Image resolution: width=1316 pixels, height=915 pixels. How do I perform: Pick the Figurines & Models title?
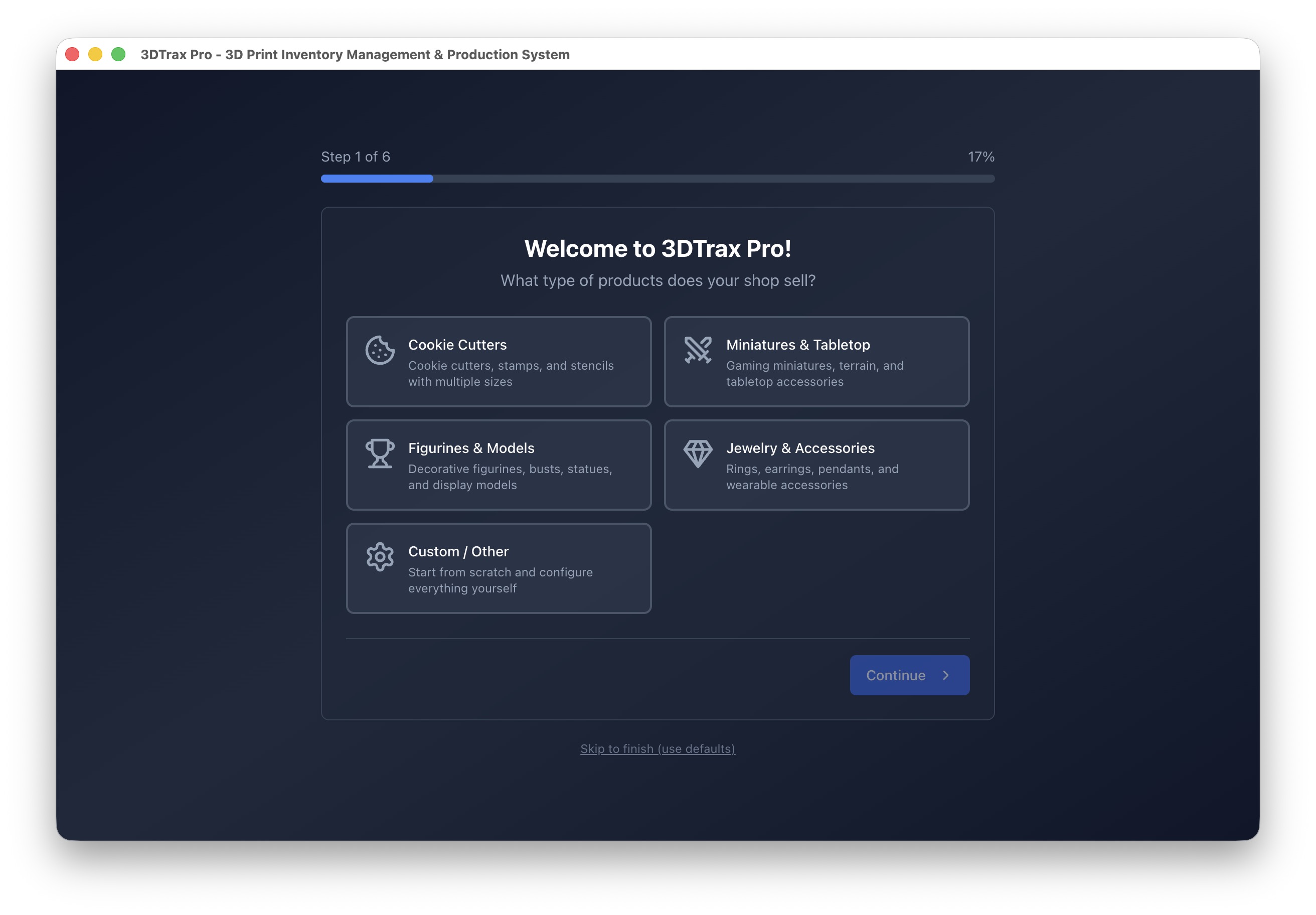pyautogui.click(x=471, y=448)
